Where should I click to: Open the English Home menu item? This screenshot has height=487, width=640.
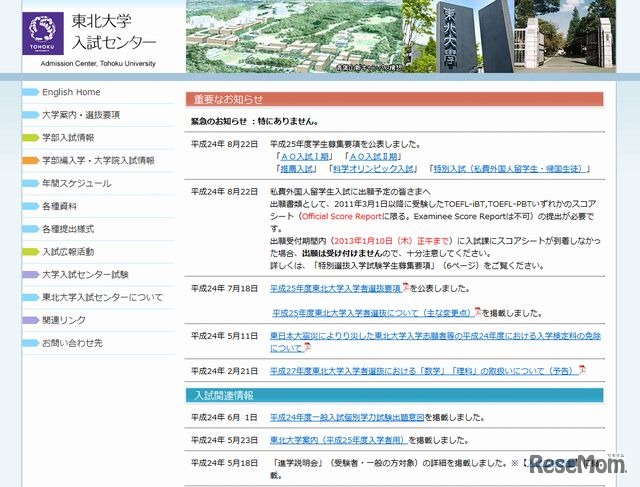coord(71,92)
